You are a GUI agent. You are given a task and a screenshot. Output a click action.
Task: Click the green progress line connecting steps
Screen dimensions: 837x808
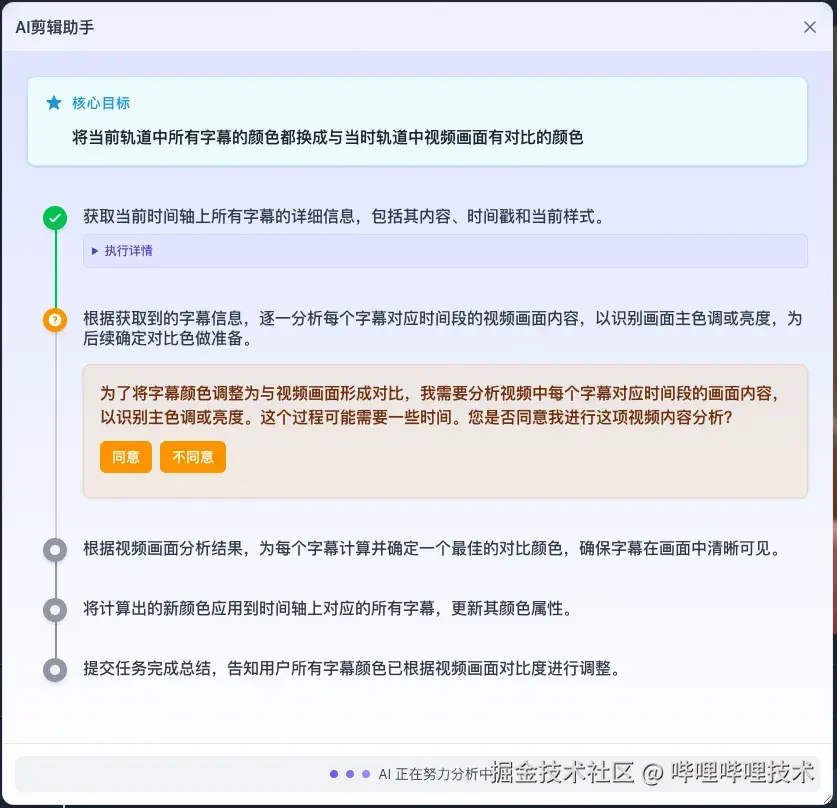pos(55,267)
